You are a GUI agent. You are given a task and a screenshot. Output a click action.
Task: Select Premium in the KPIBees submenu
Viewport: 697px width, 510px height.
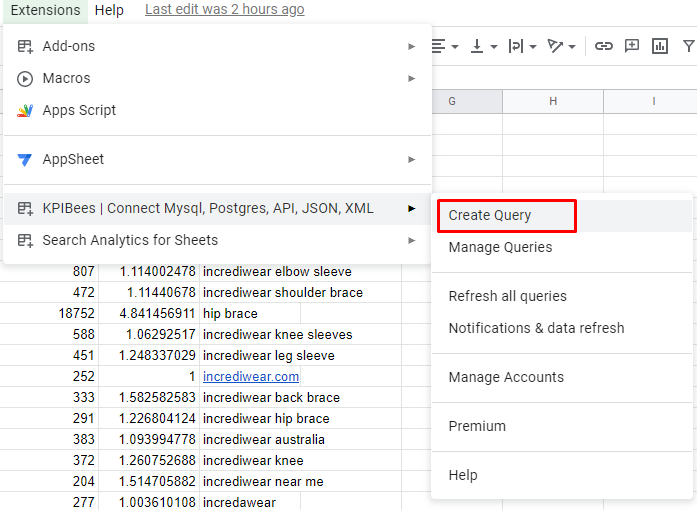pyautogui.click(x=562, y=426)
